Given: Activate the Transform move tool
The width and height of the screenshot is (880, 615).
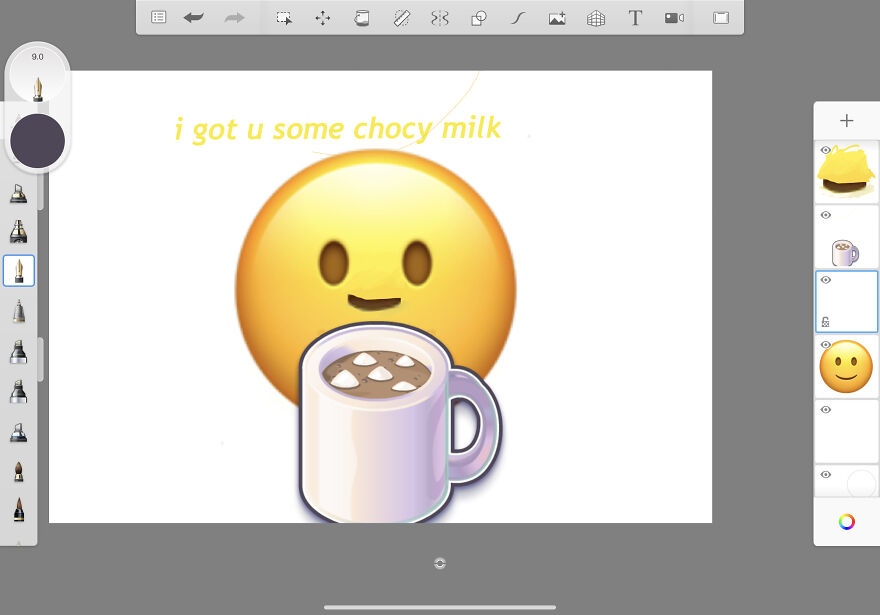Looking at the screenshot, I should 323,18.
